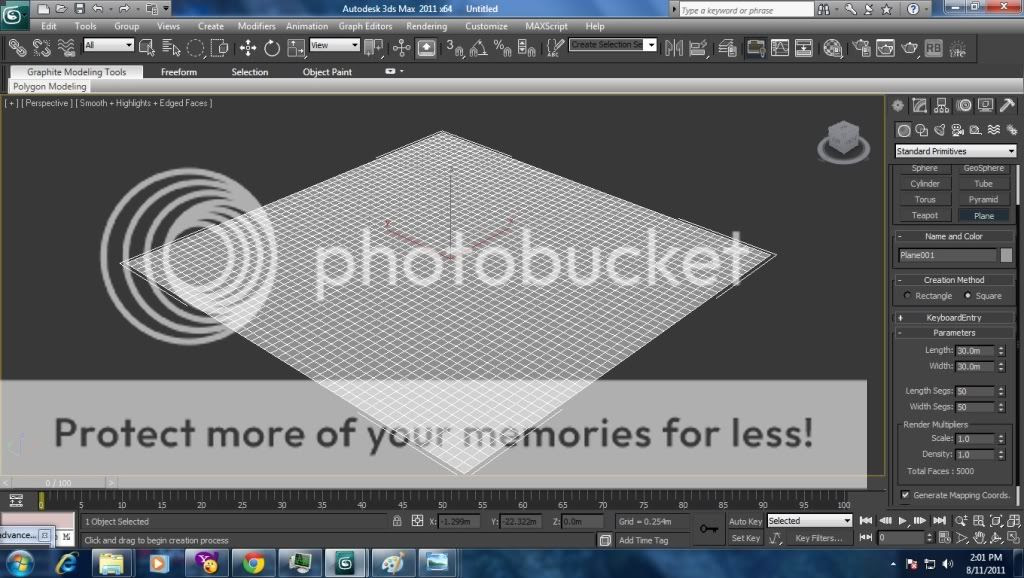
Task: Click the Render Production teapot icon
Action: [x=909, y=48]
